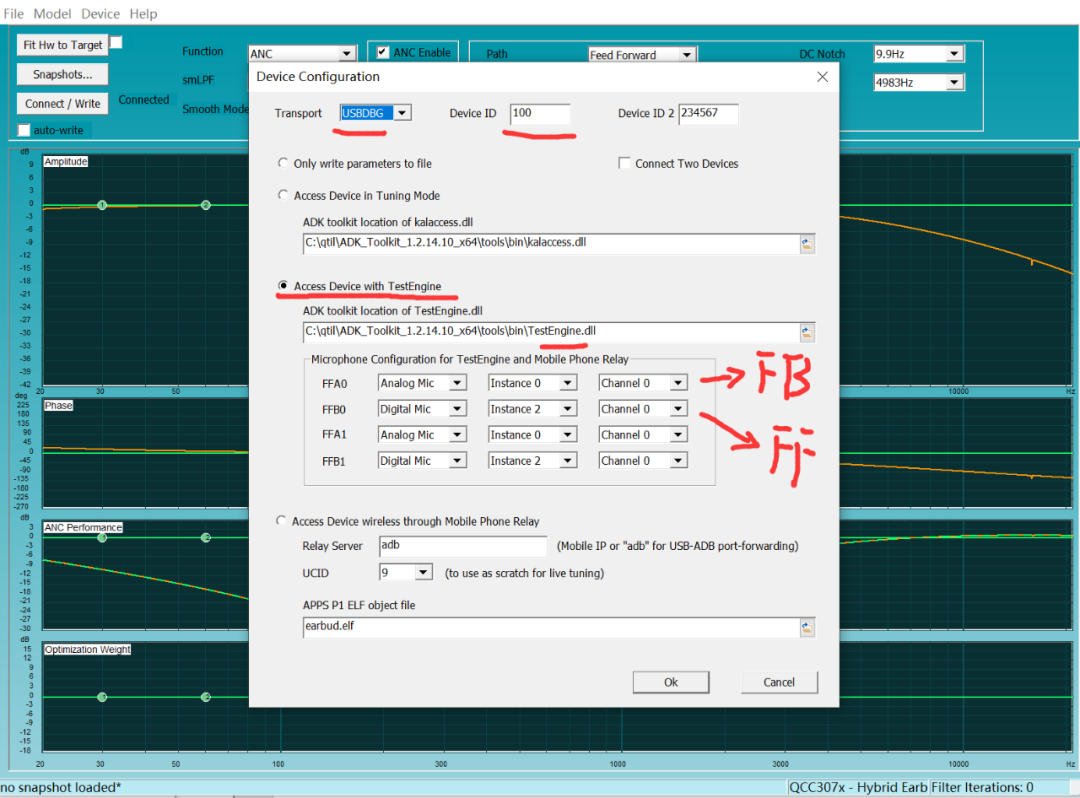Click Filter Iterations: 0 status text
Screen dimensions: 1080x798
[x=982, y=787]
